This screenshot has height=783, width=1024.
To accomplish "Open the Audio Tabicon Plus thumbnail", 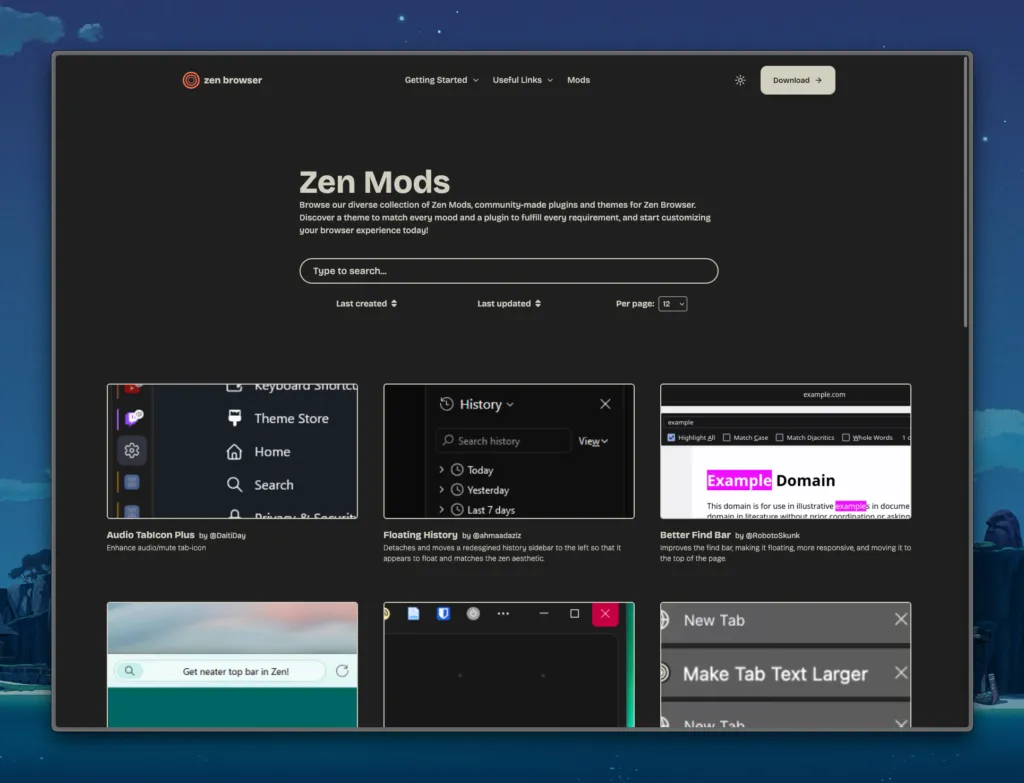I will 232,451.
